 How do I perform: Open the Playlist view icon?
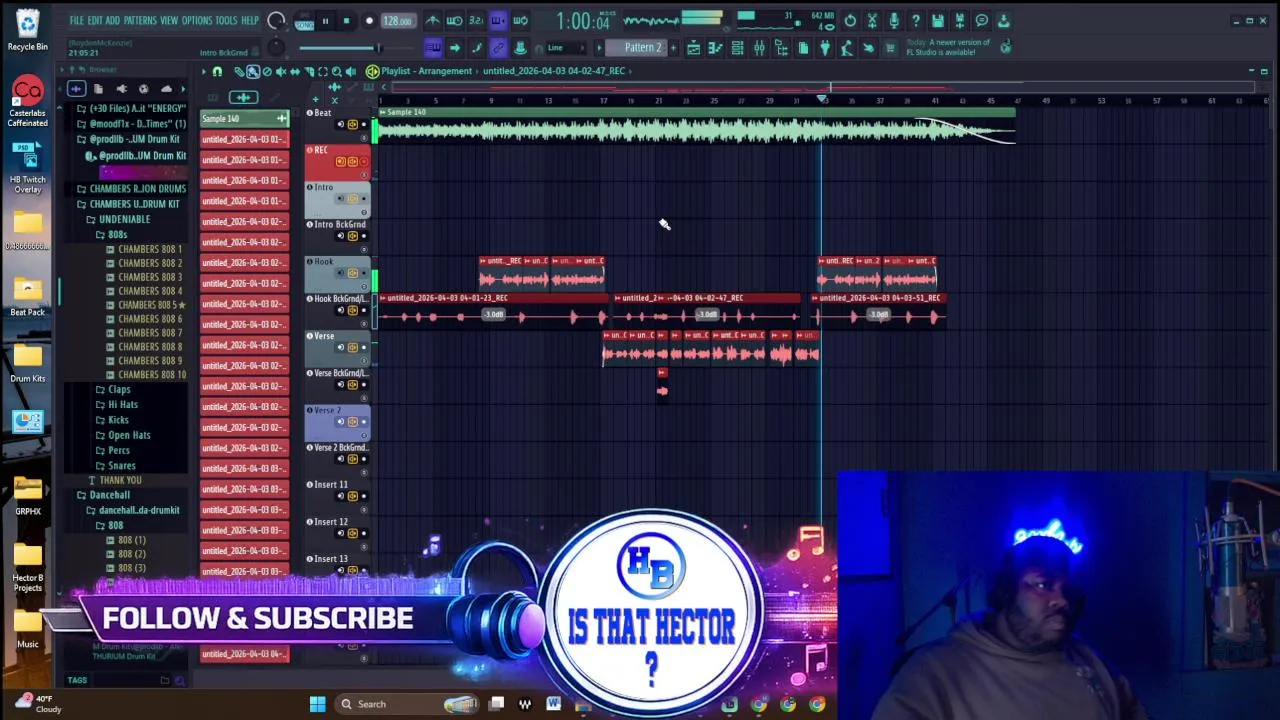(x=693, y=47)
